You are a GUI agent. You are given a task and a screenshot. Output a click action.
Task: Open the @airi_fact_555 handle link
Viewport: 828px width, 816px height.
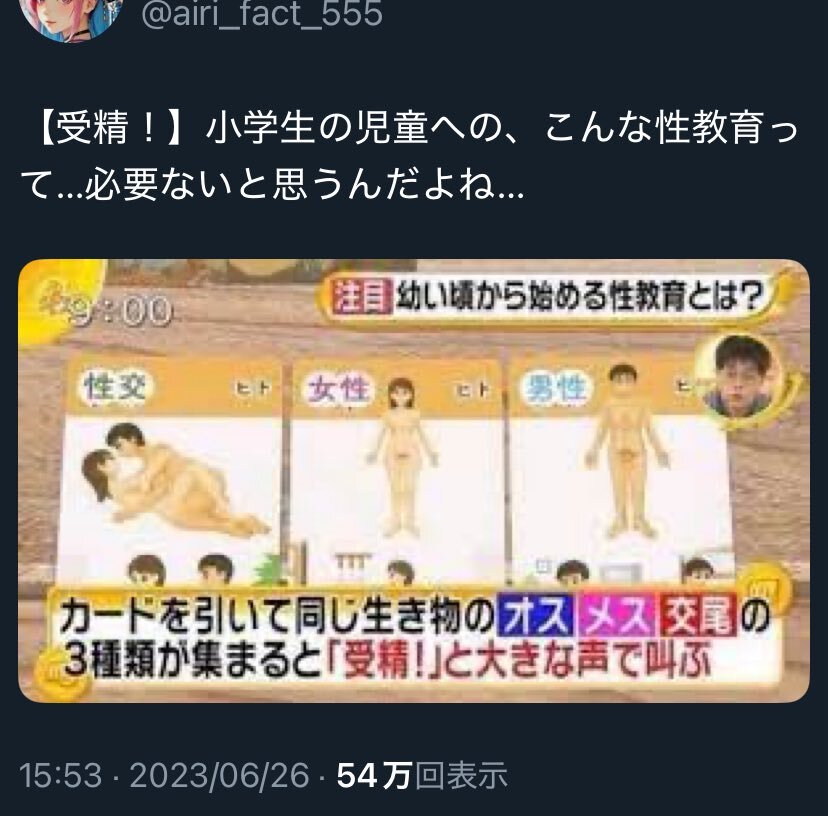coord(261,14)
